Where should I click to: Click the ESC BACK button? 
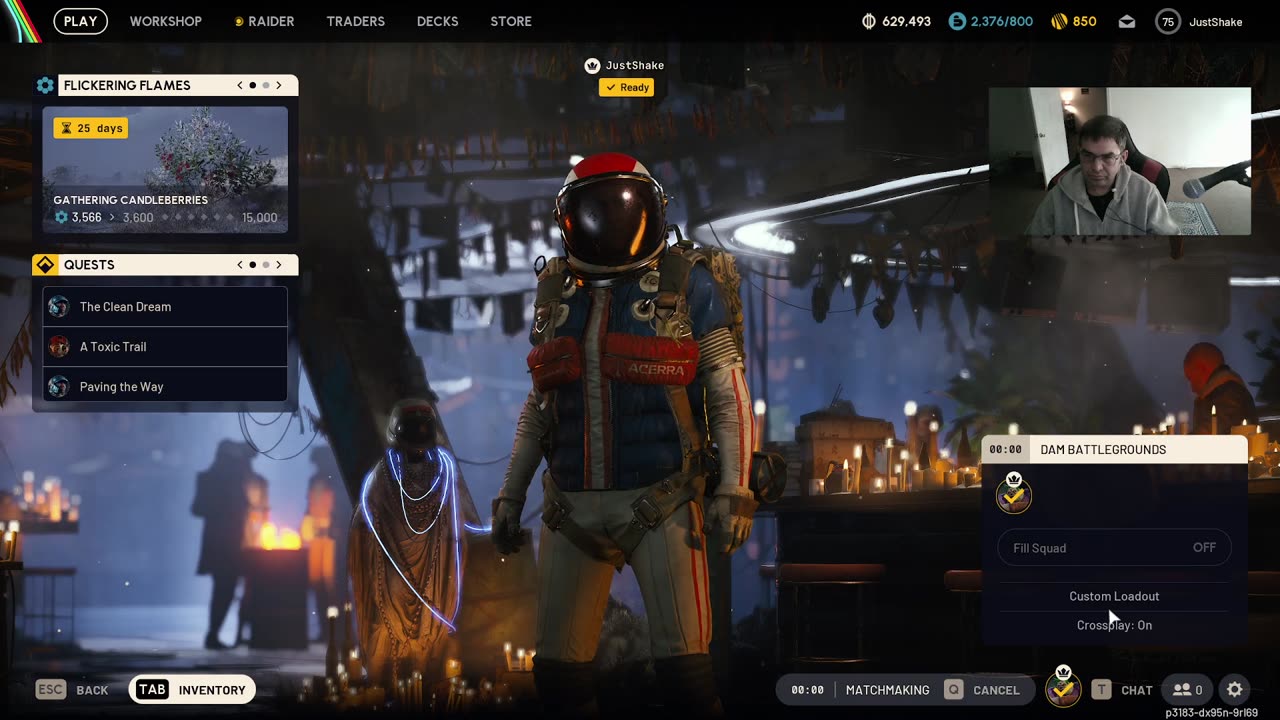tap(72, 690)
